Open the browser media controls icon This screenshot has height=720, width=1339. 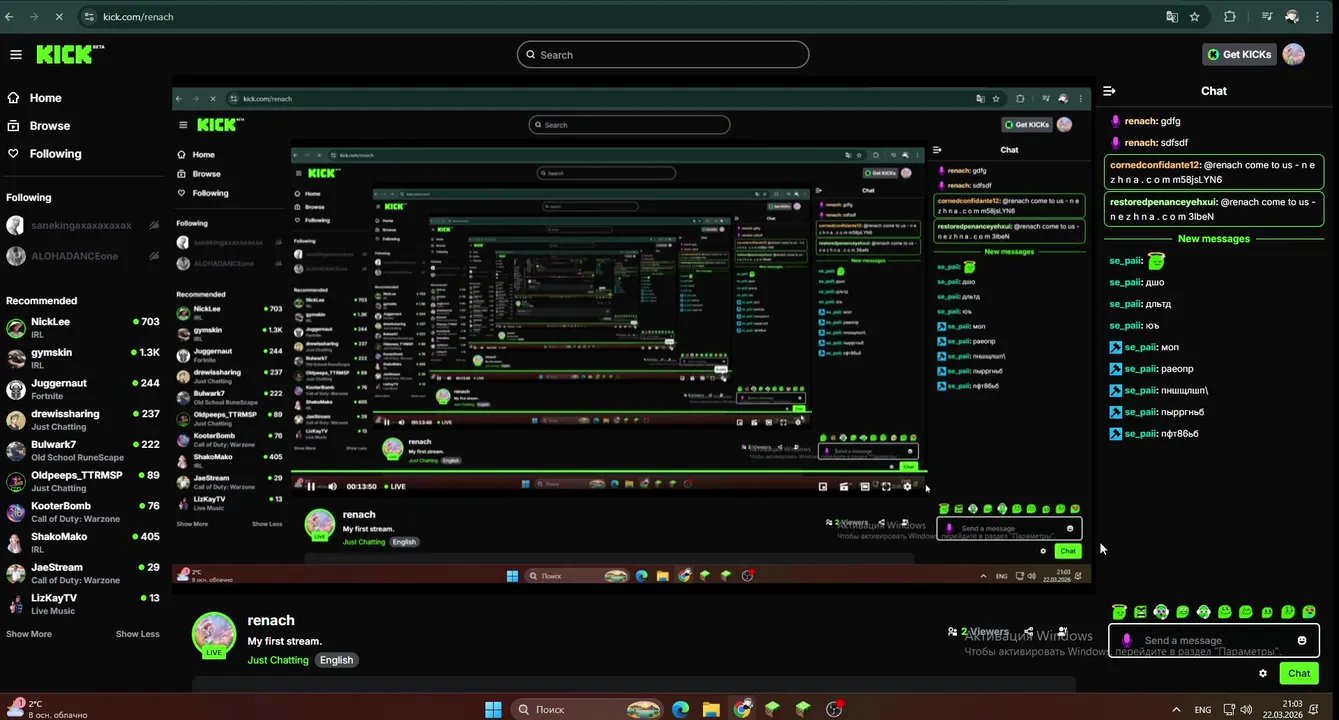1268,17
